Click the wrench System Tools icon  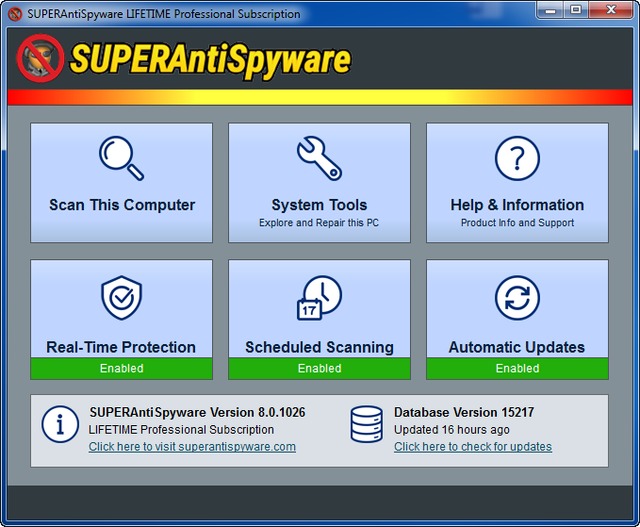tap(319, 159)
